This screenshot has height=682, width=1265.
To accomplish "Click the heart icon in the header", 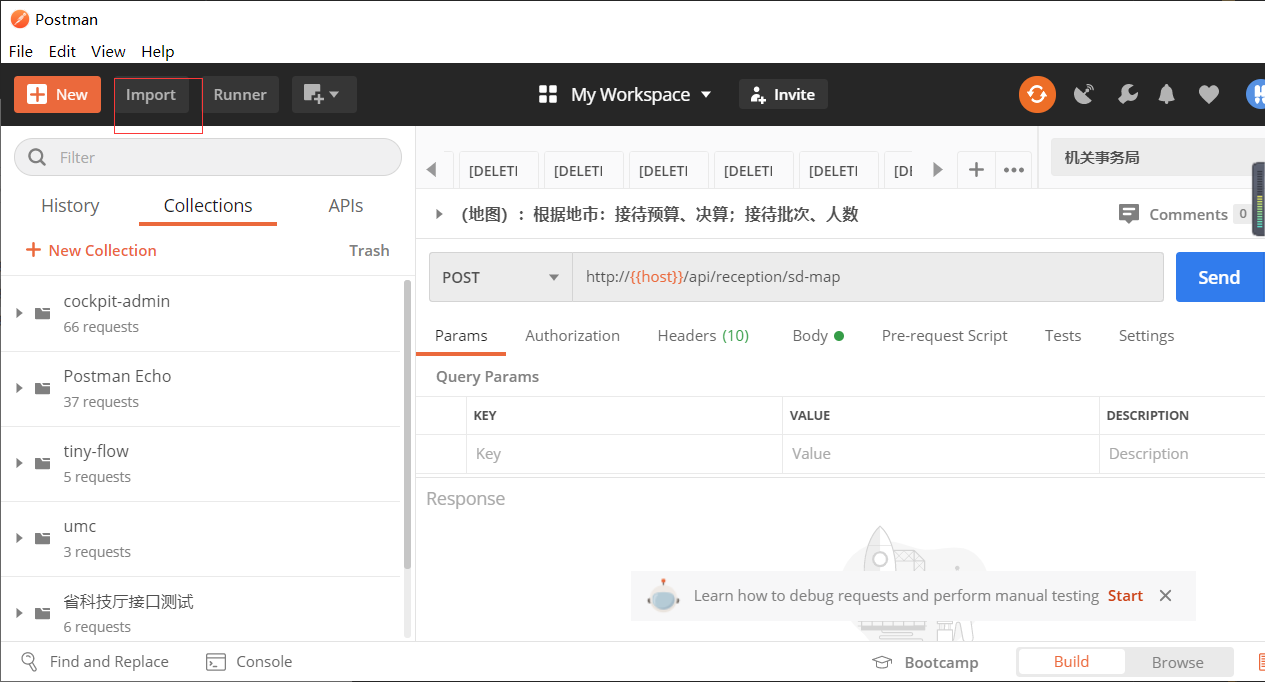I will pyautogui.click(x=1209, y=95).
